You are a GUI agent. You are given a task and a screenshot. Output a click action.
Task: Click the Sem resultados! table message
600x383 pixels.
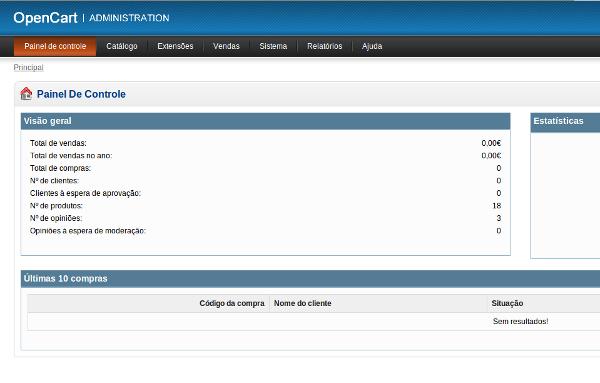pos(520,321)
